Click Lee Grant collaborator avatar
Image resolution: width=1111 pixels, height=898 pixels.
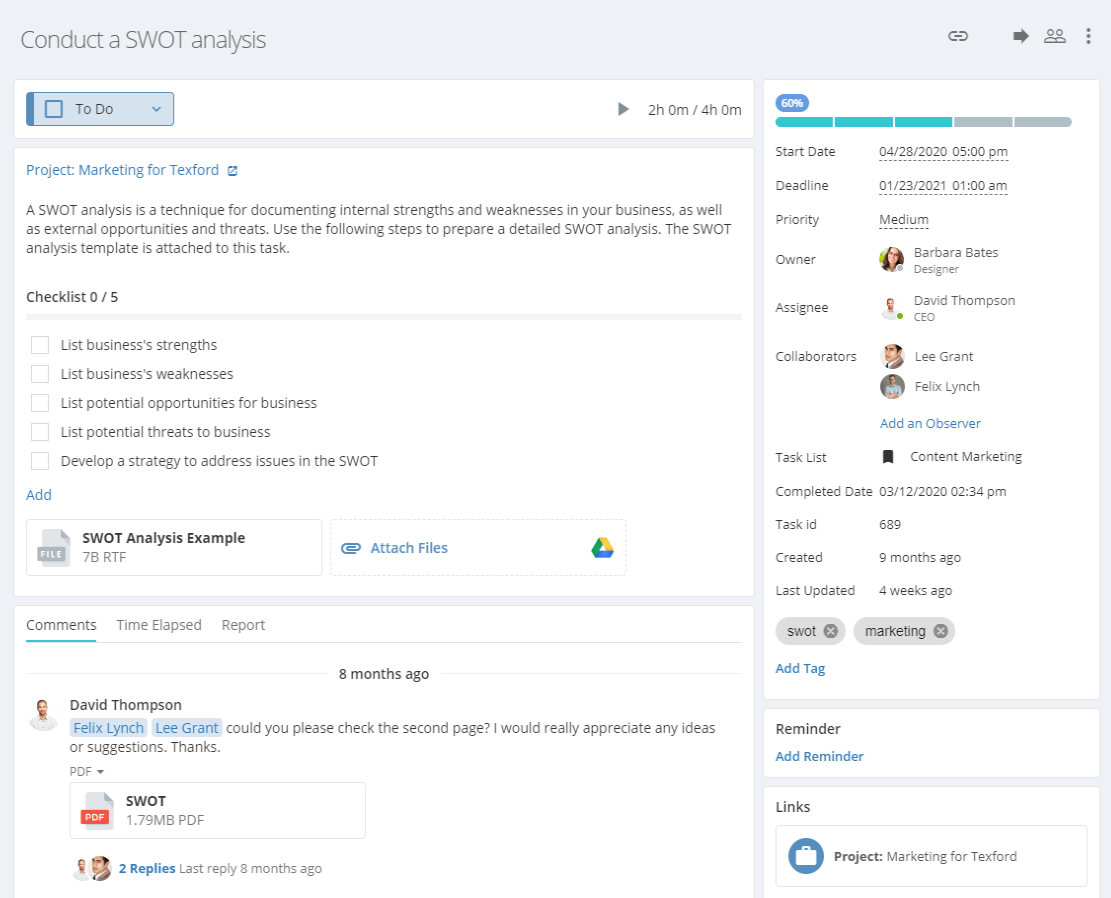pyautogui.click(x=892, y=357)
